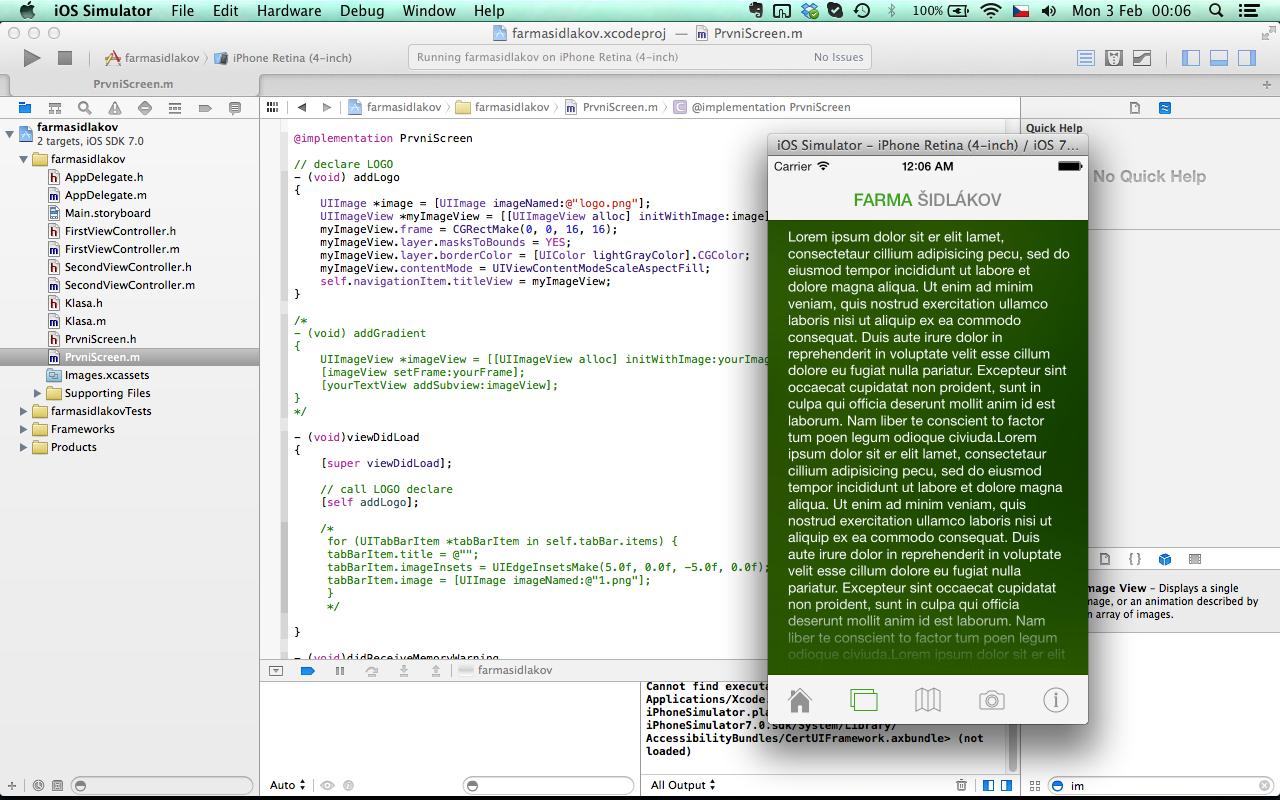Show the Code snippet library braces icon
This screenshot has width=1280, height=800.
(1135, 559)
